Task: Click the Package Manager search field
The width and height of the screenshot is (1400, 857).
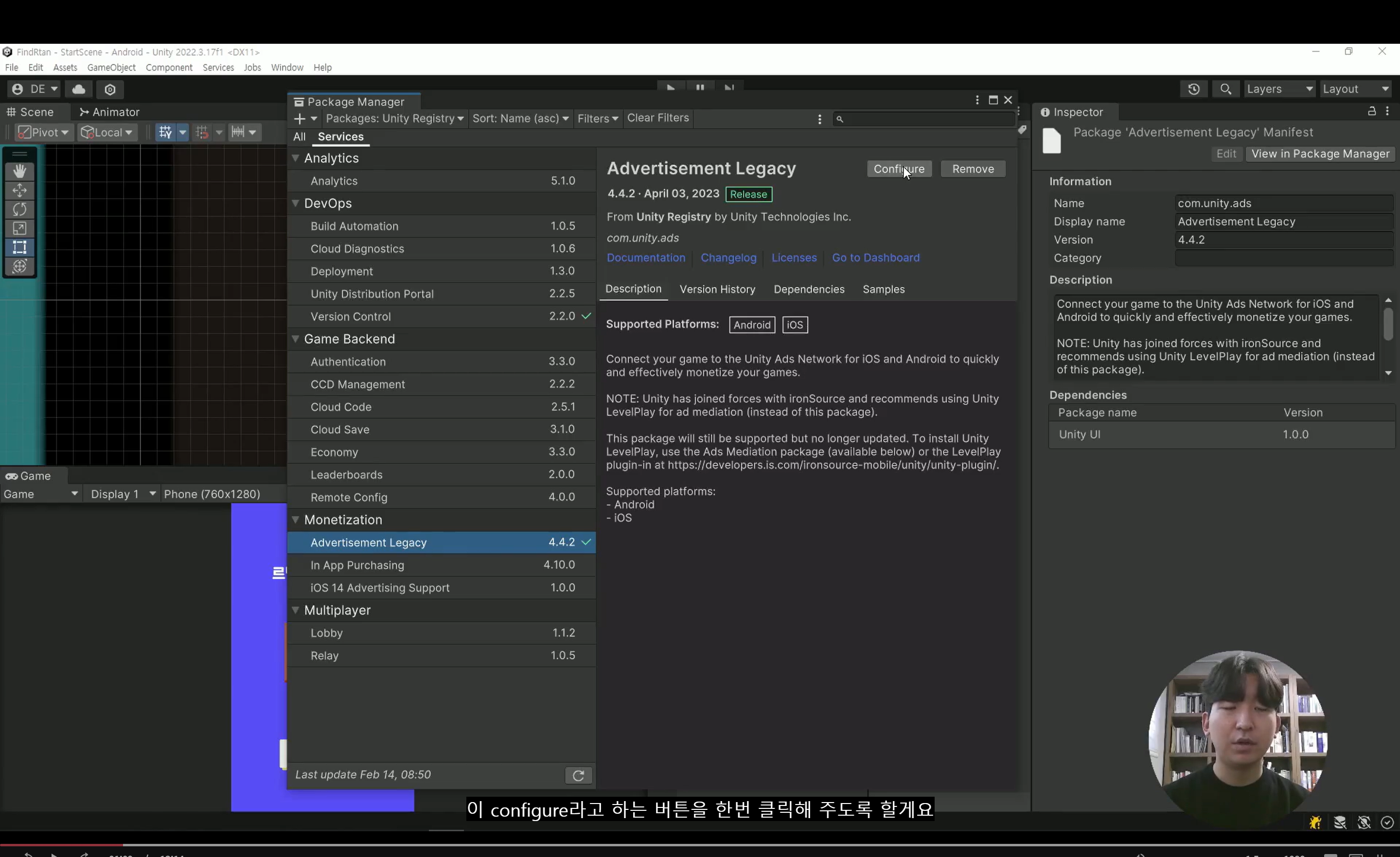Action: pos(924,119)
